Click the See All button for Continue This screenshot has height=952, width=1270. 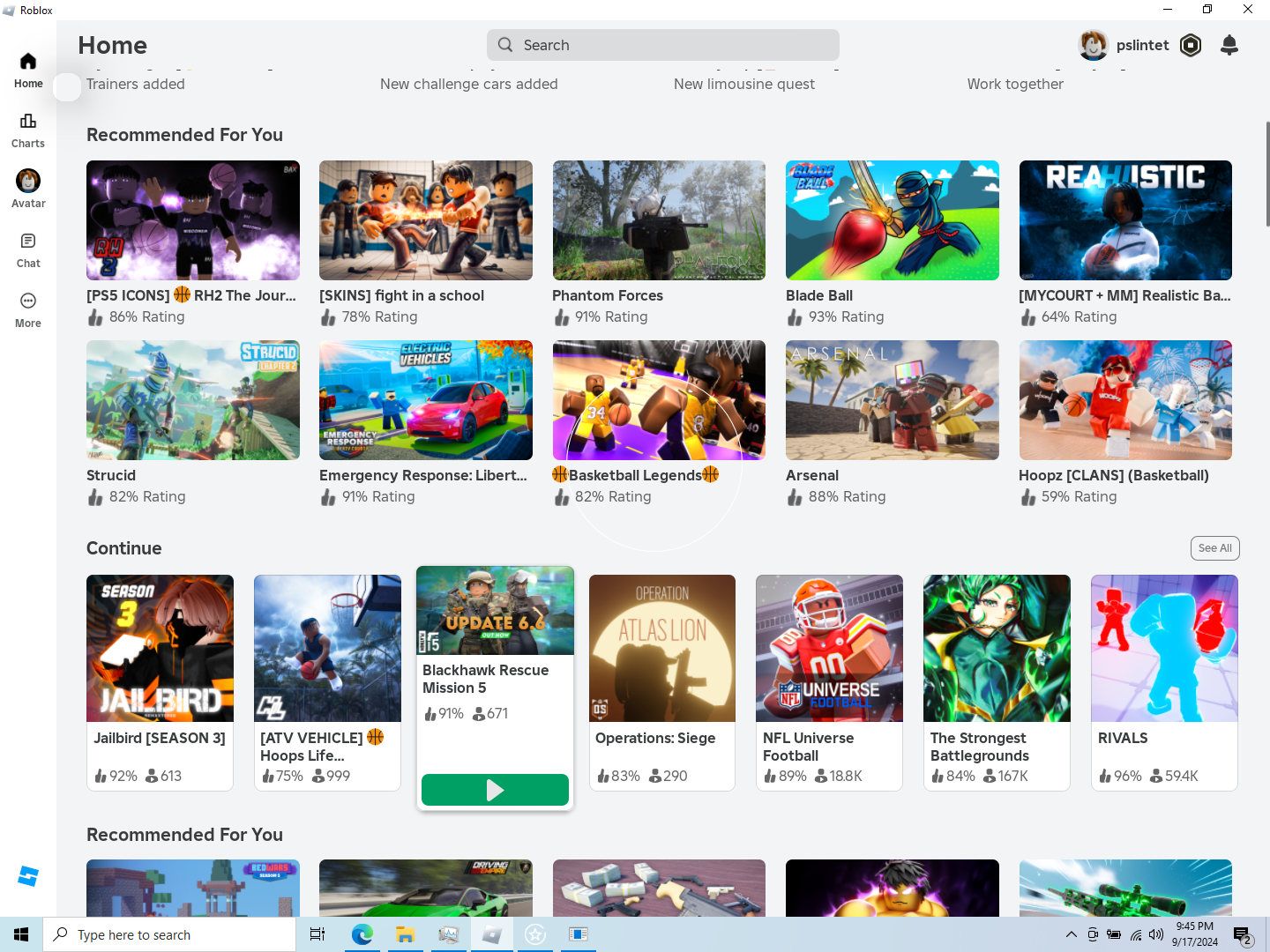[x=1214, y=548]
